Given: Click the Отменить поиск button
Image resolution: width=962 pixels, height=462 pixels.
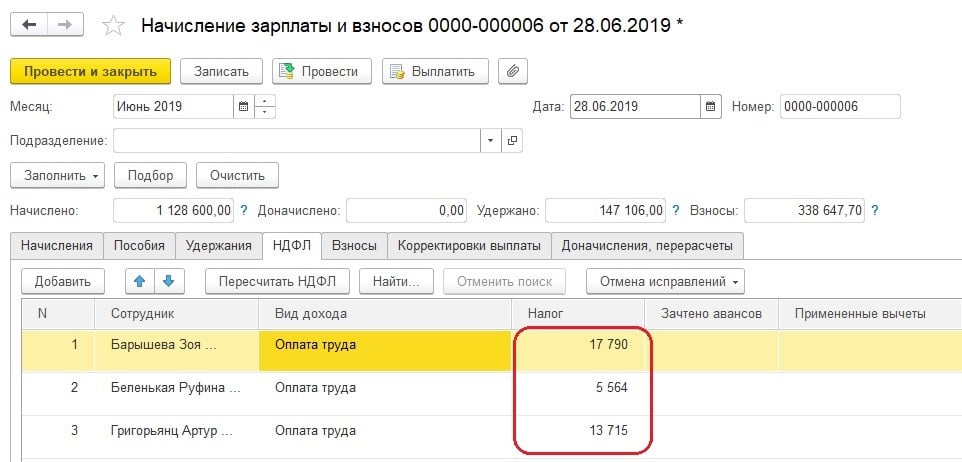Looking at the screenshot, I should 504,282.
